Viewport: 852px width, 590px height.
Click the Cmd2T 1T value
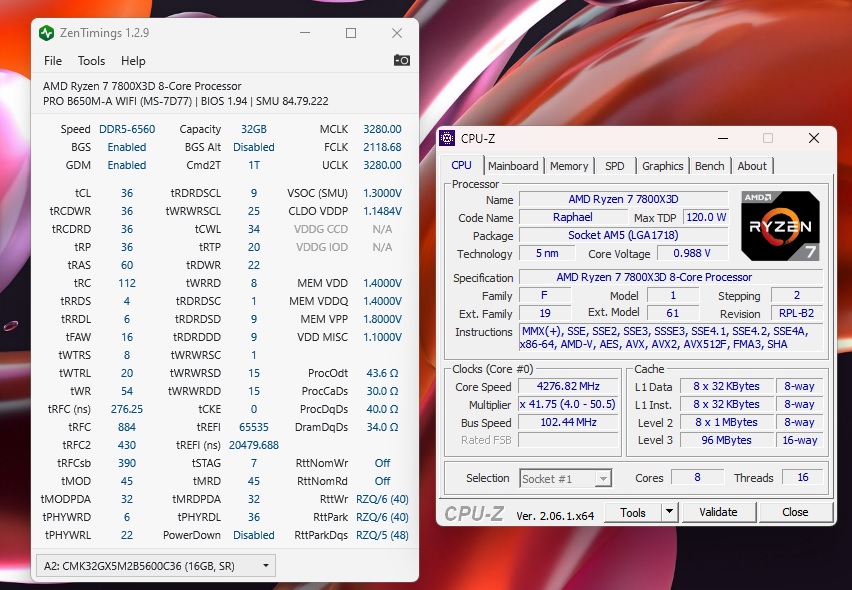[254, 165]
